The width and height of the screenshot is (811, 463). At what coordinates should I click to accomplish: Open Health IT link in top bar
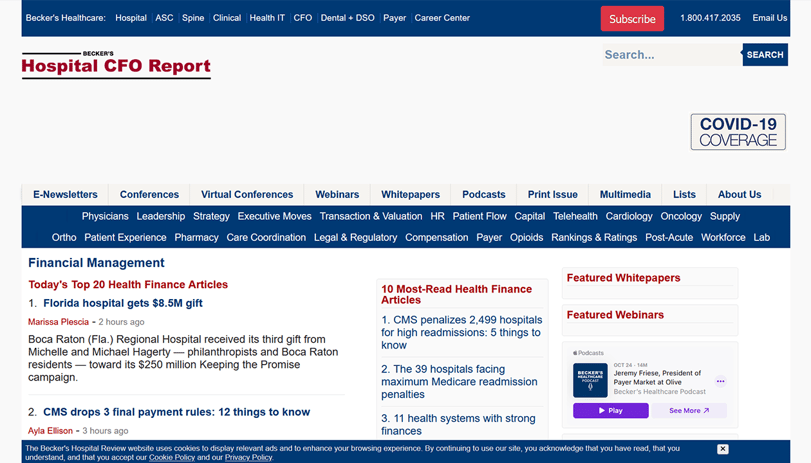(x=267, y=18)
